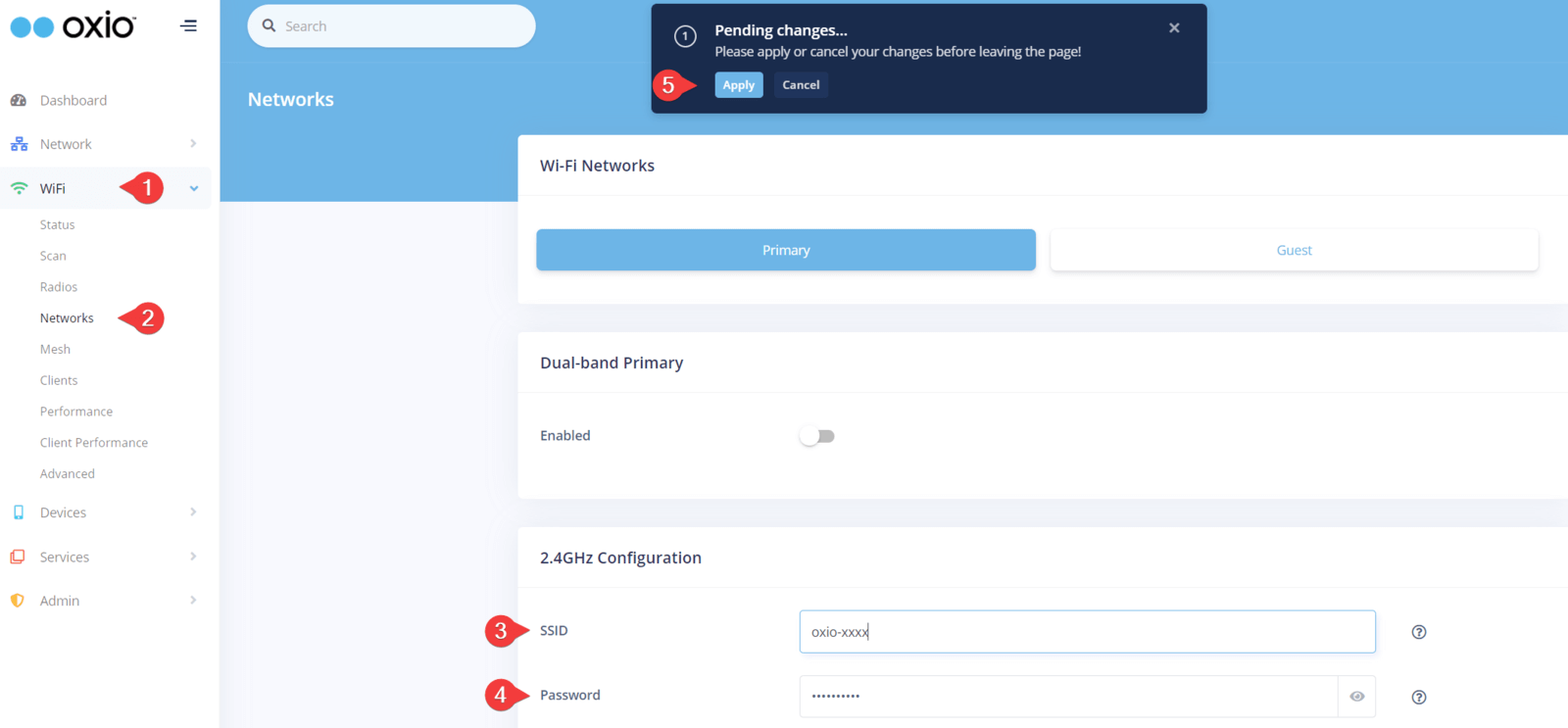Image resolution: width=1568 pixels, height=728 pixels.
Task: Click the hamburger menu collapse icon
Action: coord(188,26)
